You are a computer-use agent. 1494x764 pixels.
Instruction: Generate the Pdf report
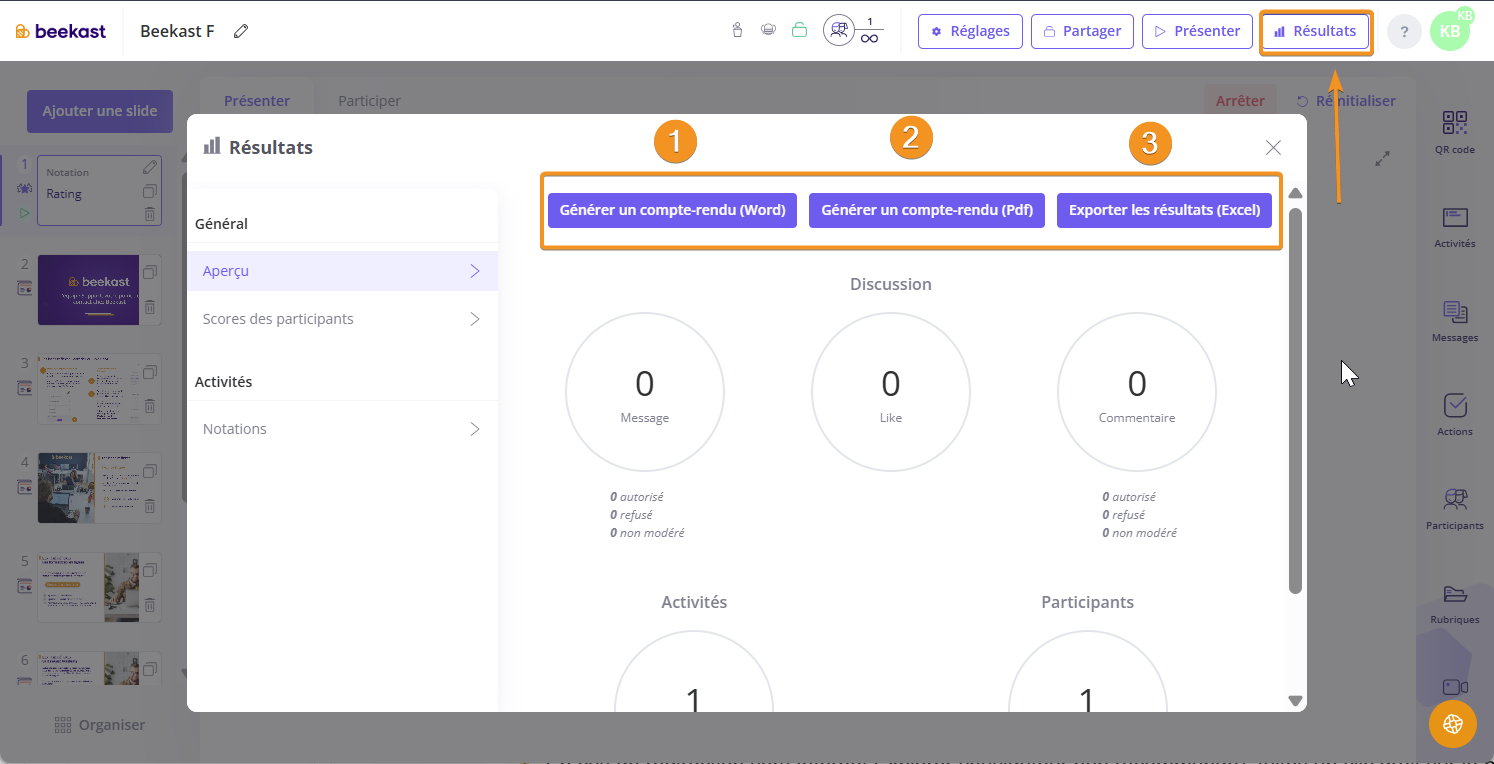[x=927, y=210]
